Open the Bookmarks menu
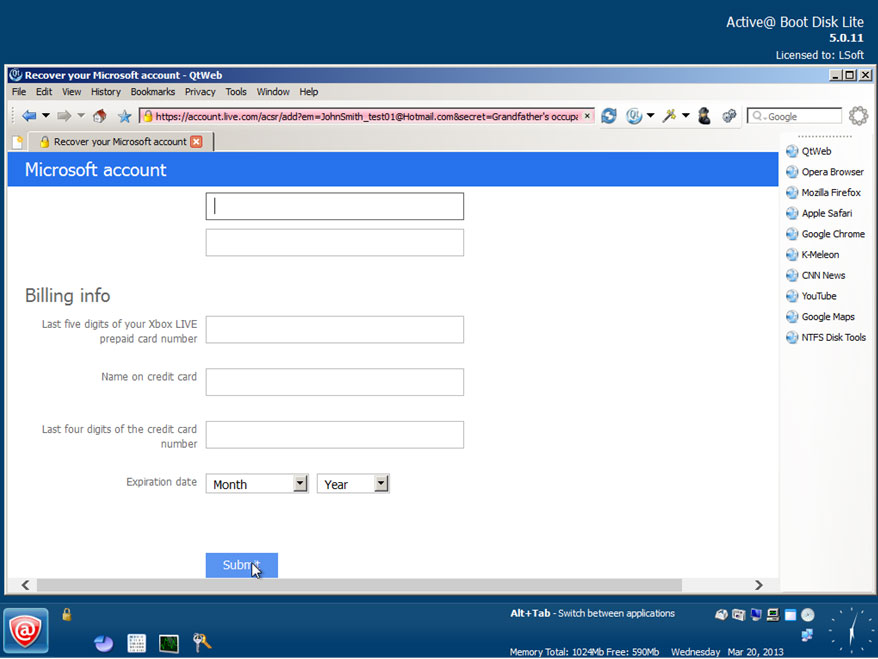The image size is (878, 659). (x=152, y=92)
